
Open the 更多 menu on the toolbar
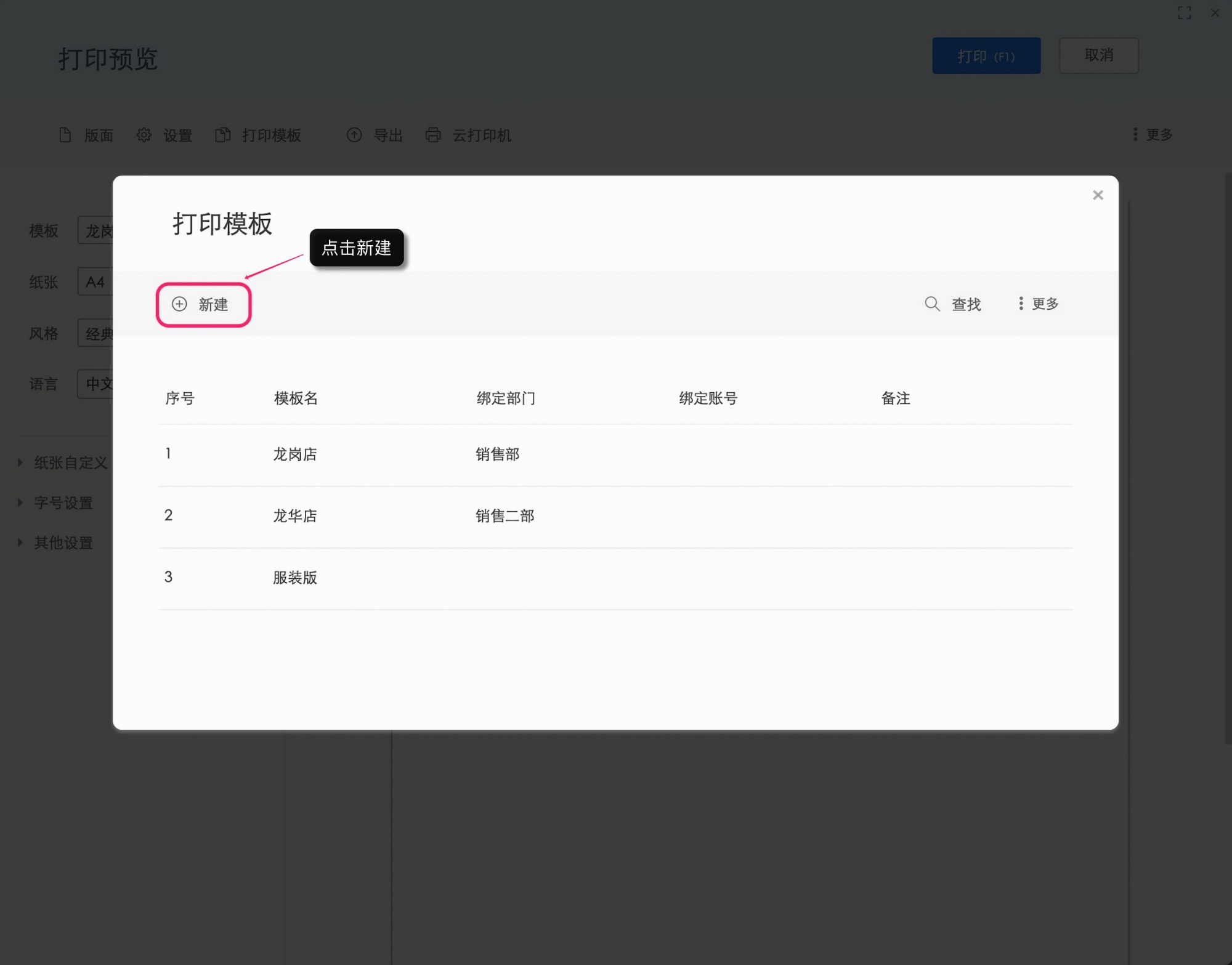[1153, 135]
